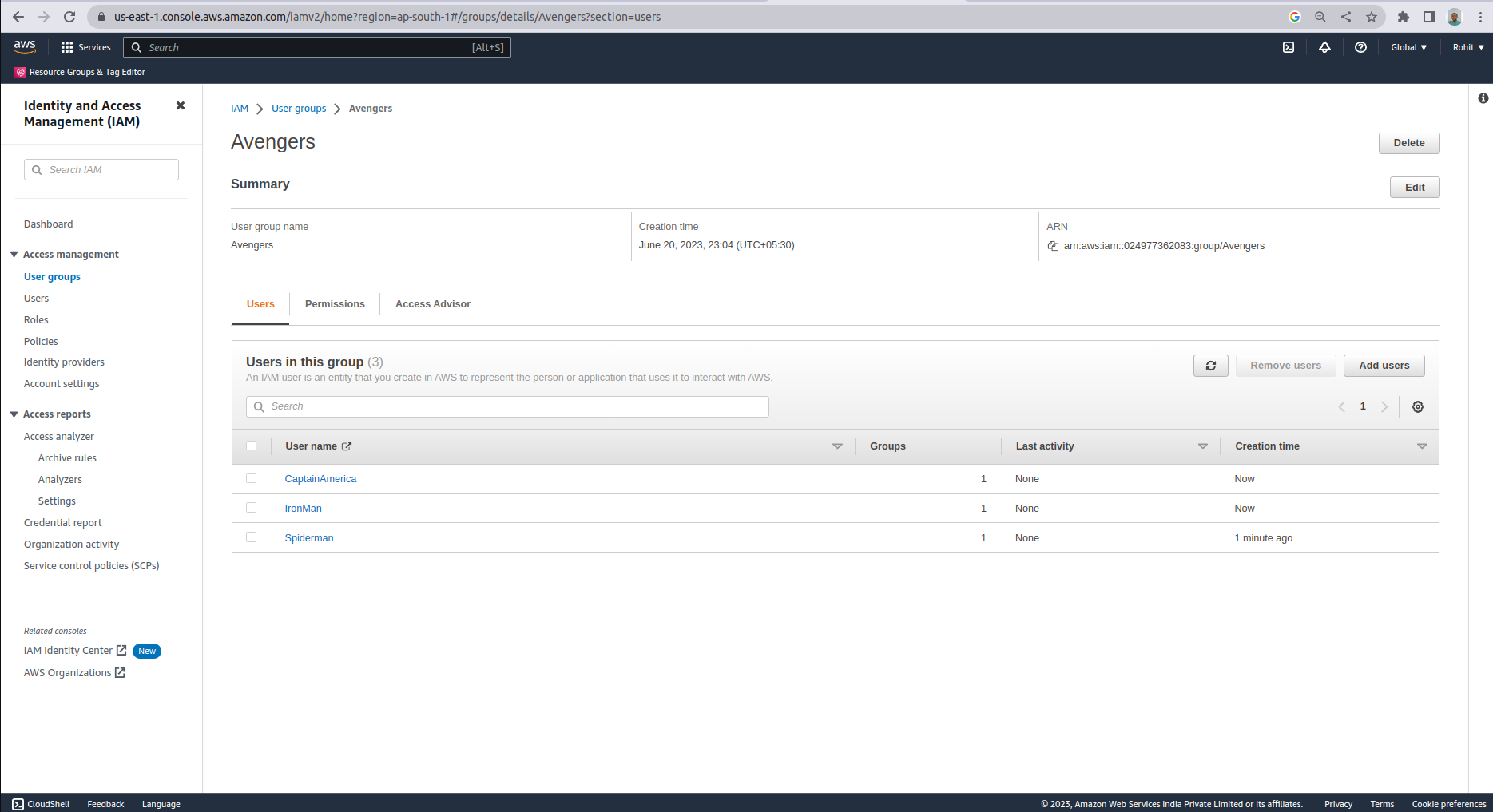The width and height of the screenshot is (1493, 812).
Task: Click the Edit summary button
Action: (1415, 188)
